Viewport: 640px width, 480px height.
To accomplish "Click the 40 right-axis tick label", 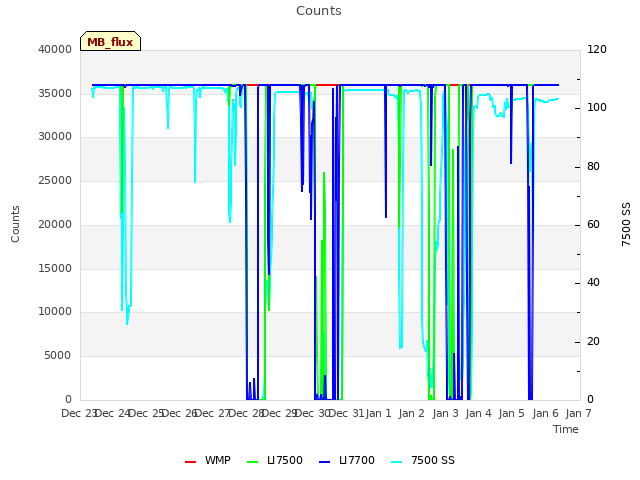I will pos(593,282).
